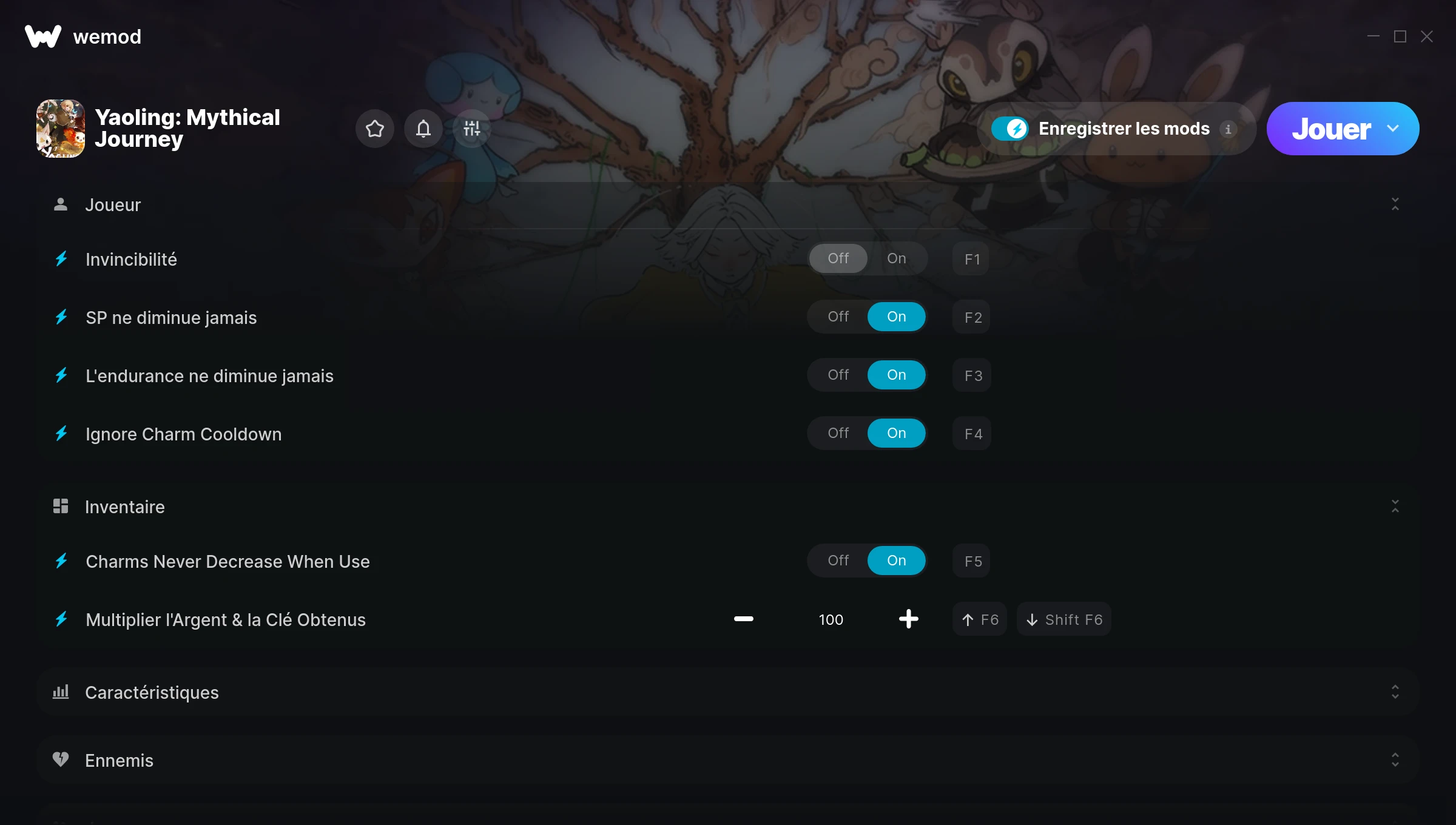Toggle the Enregistrer les mods switch
The height and width of the screenshot is (825, 1456).
[1009, 129]
